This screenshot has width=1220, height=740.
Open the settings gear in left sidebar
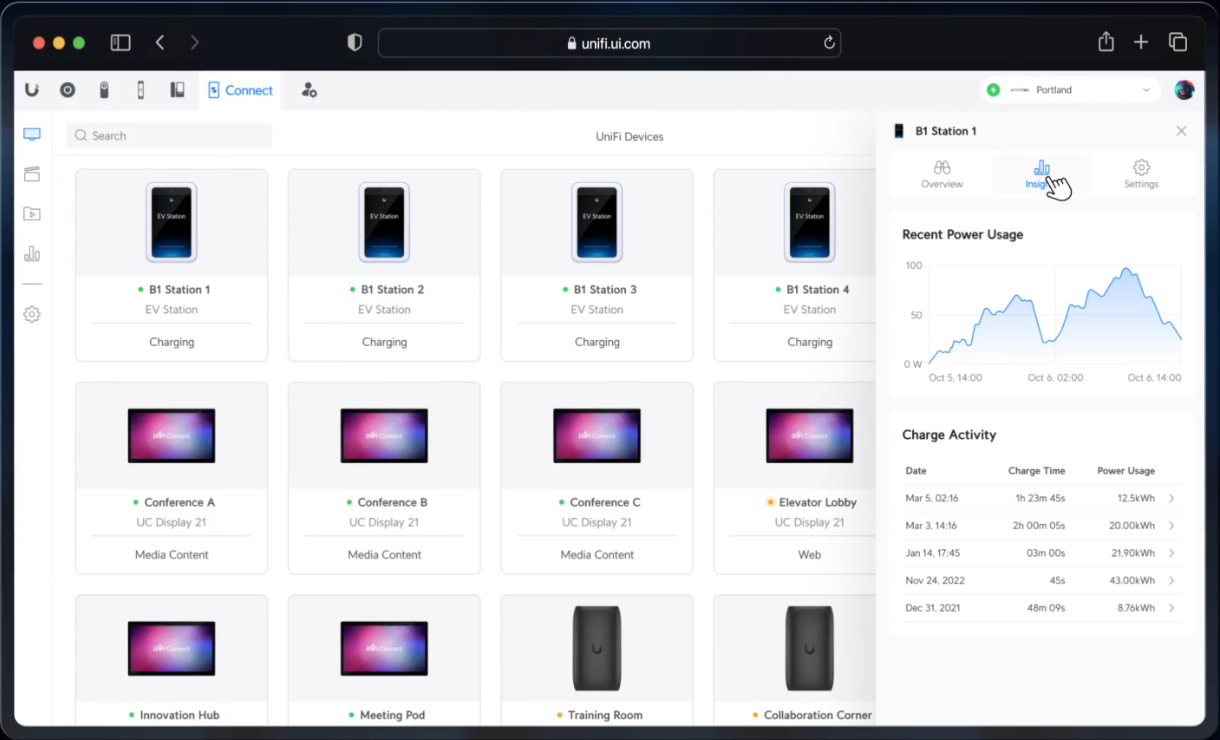click(32, 314)
